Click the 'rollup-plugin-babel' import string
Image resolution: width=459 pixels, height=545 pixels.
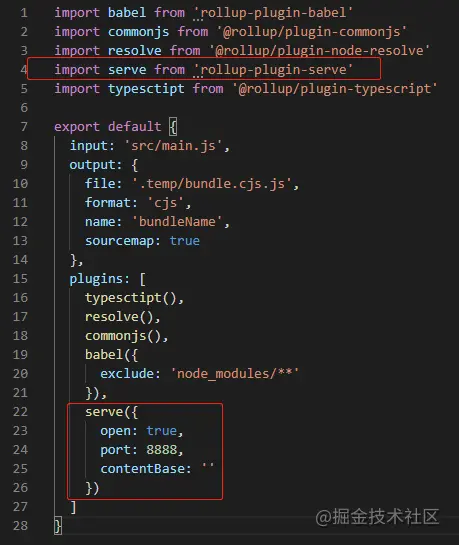[273, 13]
